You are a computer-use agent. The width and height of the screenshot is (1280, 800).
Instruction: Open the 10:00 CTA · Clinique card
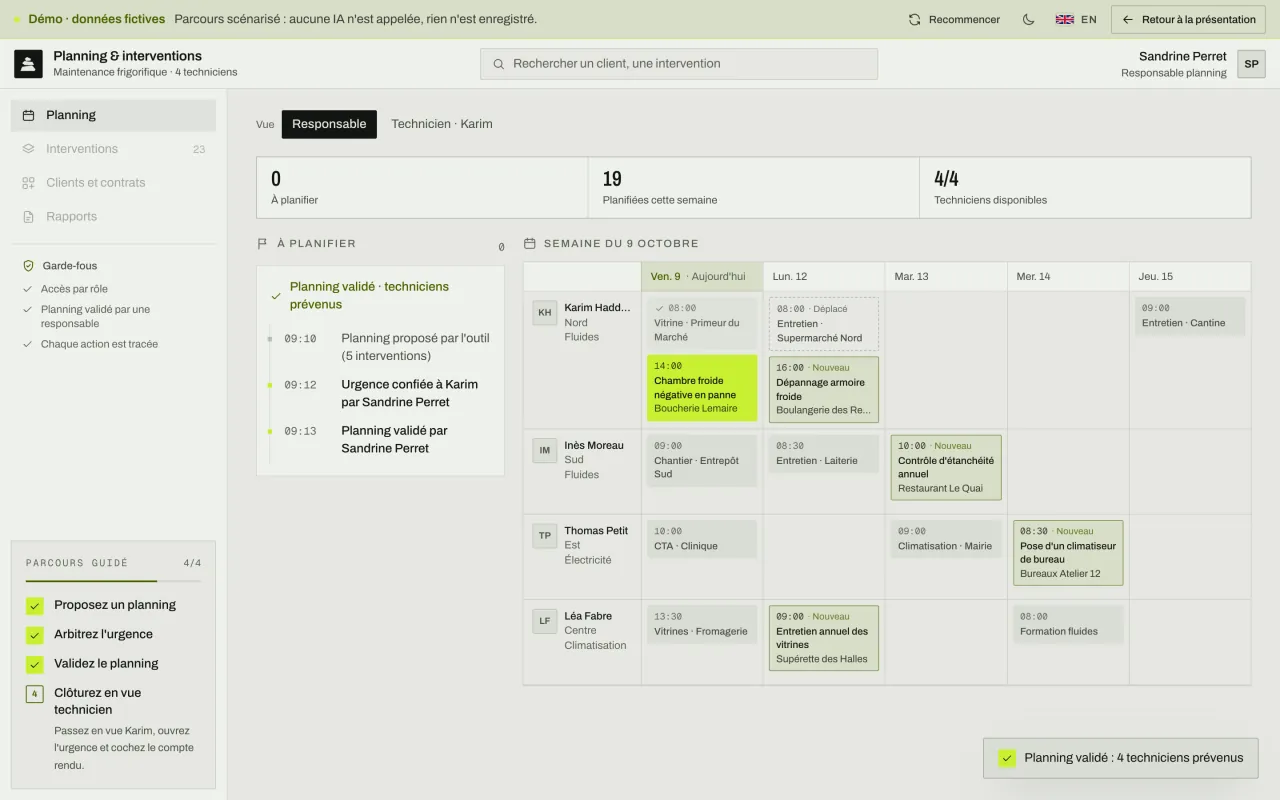click(x=702, y=539)
